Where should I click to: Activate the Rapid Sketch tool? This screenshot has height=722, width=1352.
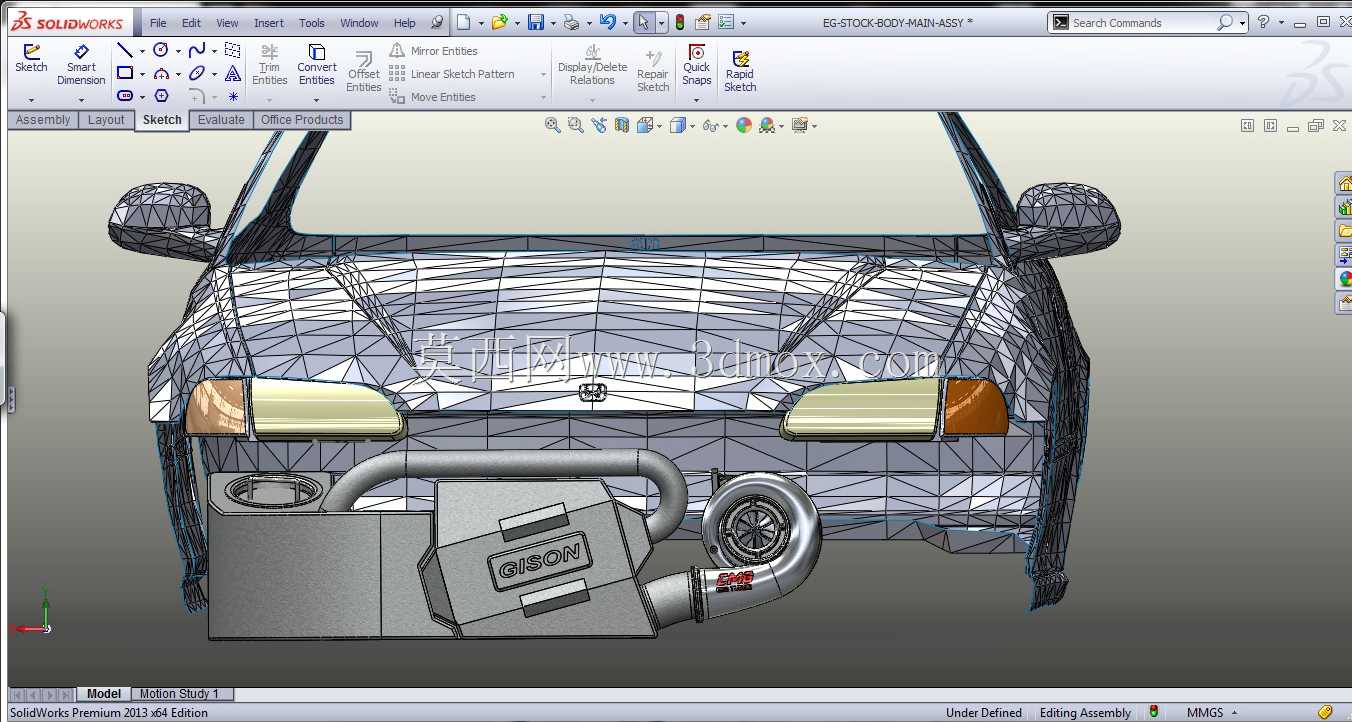click(x=740, y=70)
